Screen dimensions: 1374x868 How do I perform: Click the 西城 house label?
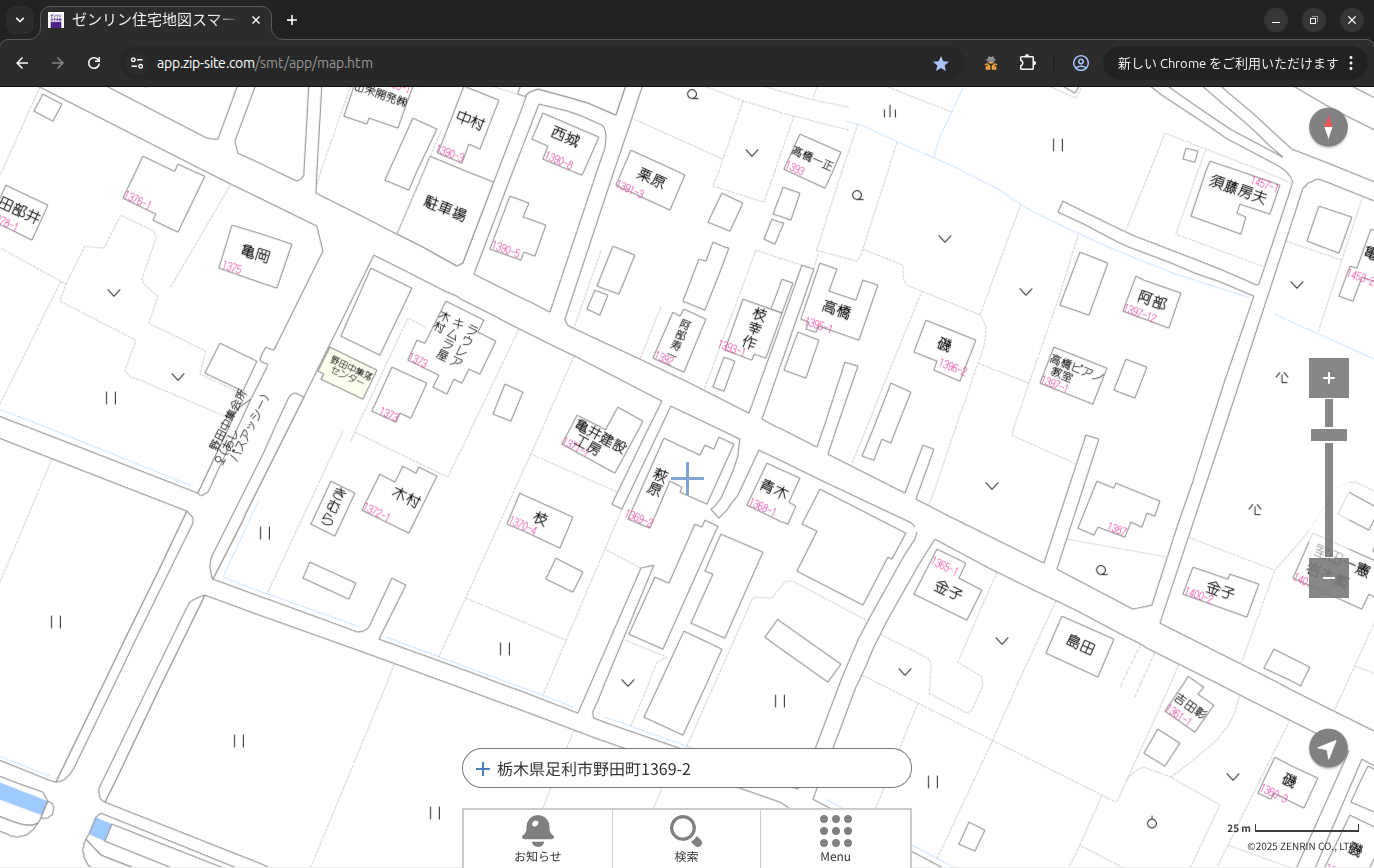[565, 135]
